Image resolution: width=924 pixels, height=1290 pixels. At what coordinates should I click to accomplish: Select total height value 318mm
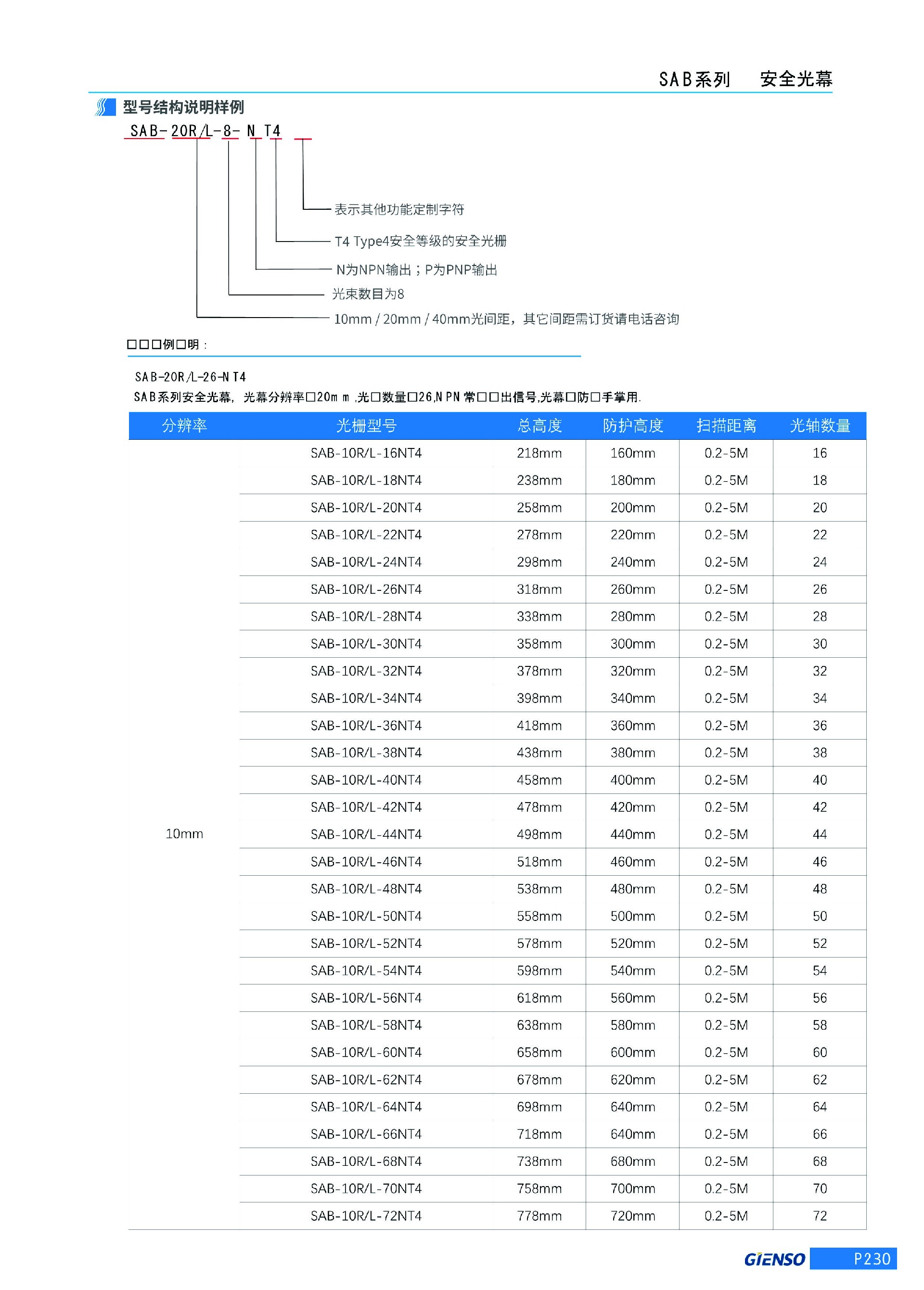(539, 589)
